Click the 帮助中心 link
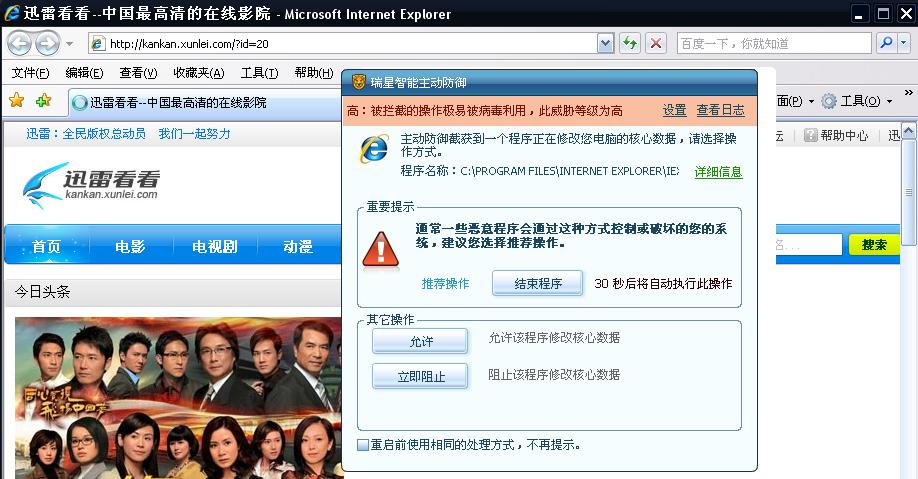Viewport: 918px width, 479px height. point(844,135)
